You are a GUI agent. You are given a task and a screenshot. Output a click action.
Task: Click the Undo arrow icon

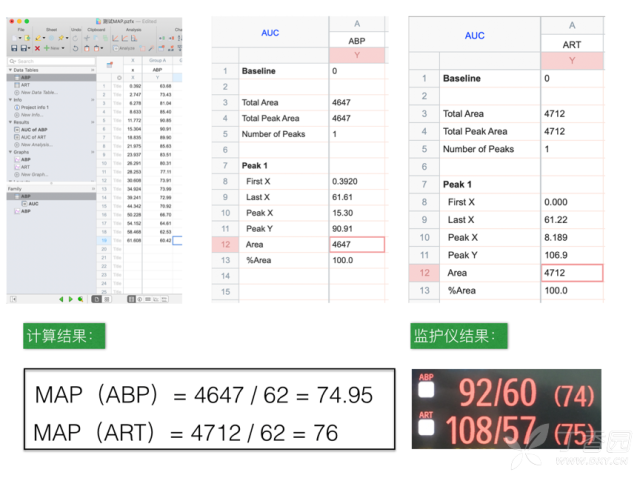click(77, 48)
